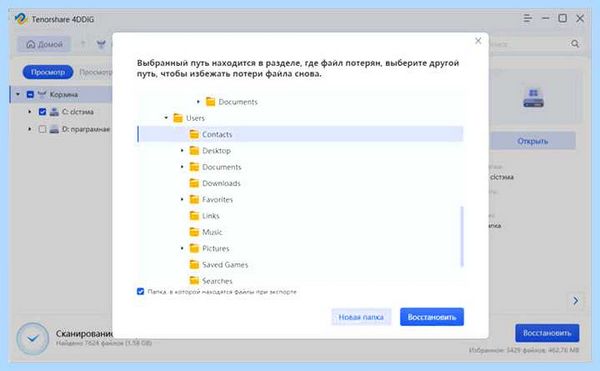The width and height of the screenshot is (600, 371).
Task: Expand the Documents node under Users
Action: pos(182,167)
